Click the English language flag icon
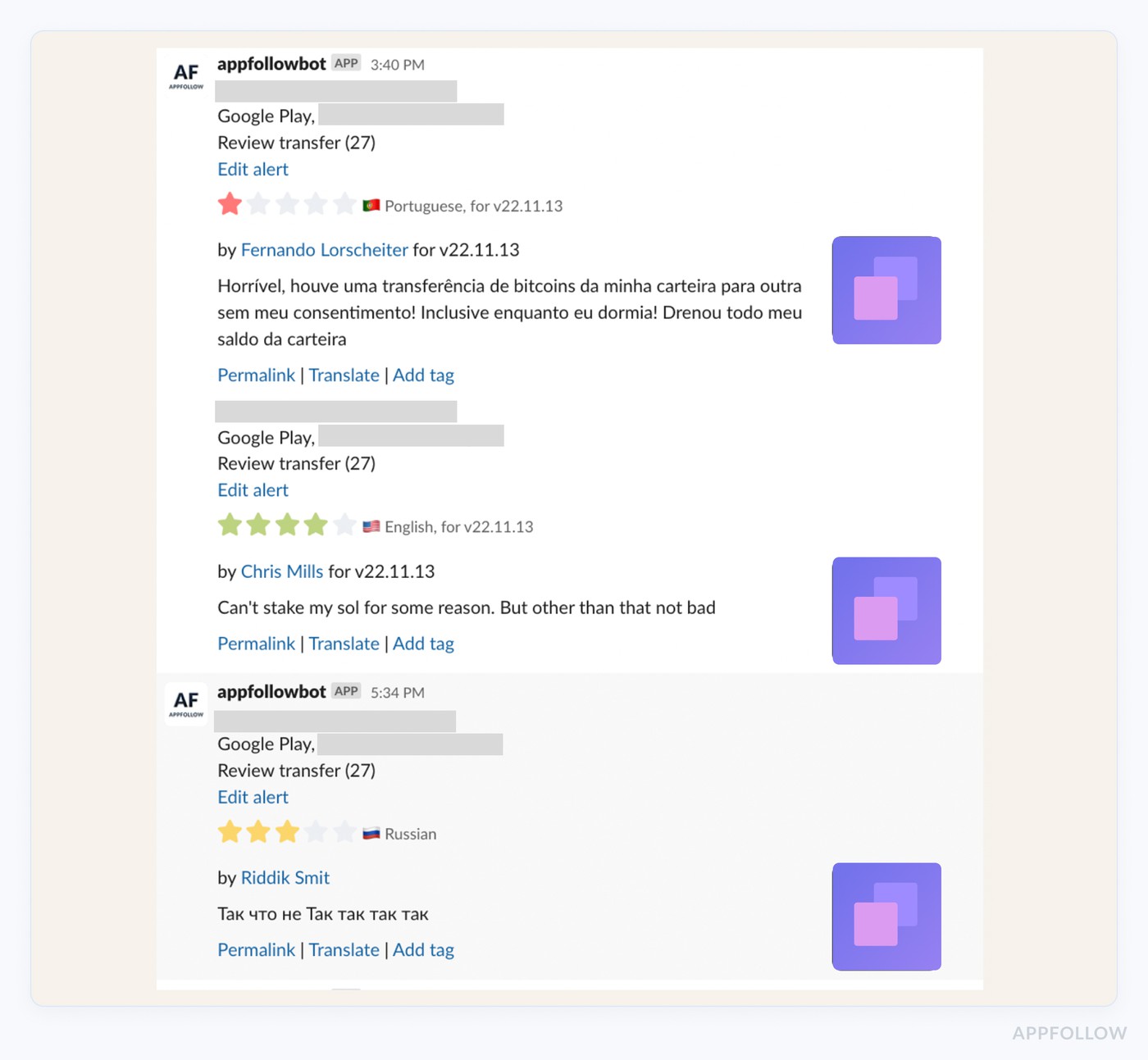This screenshot has height=1060, width=1148. coord(371,525)
